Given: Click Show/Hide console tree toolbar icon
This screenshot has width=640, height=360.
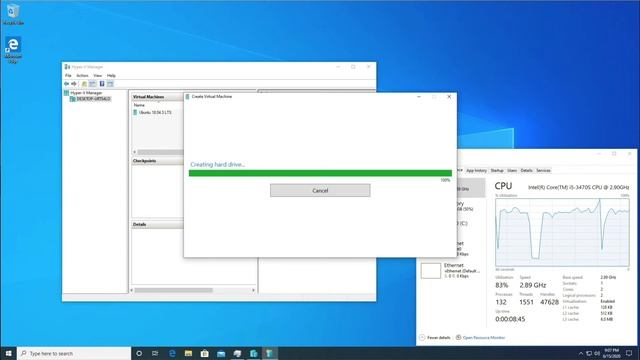Looking at the screenshot, I should tap(93, 84).
